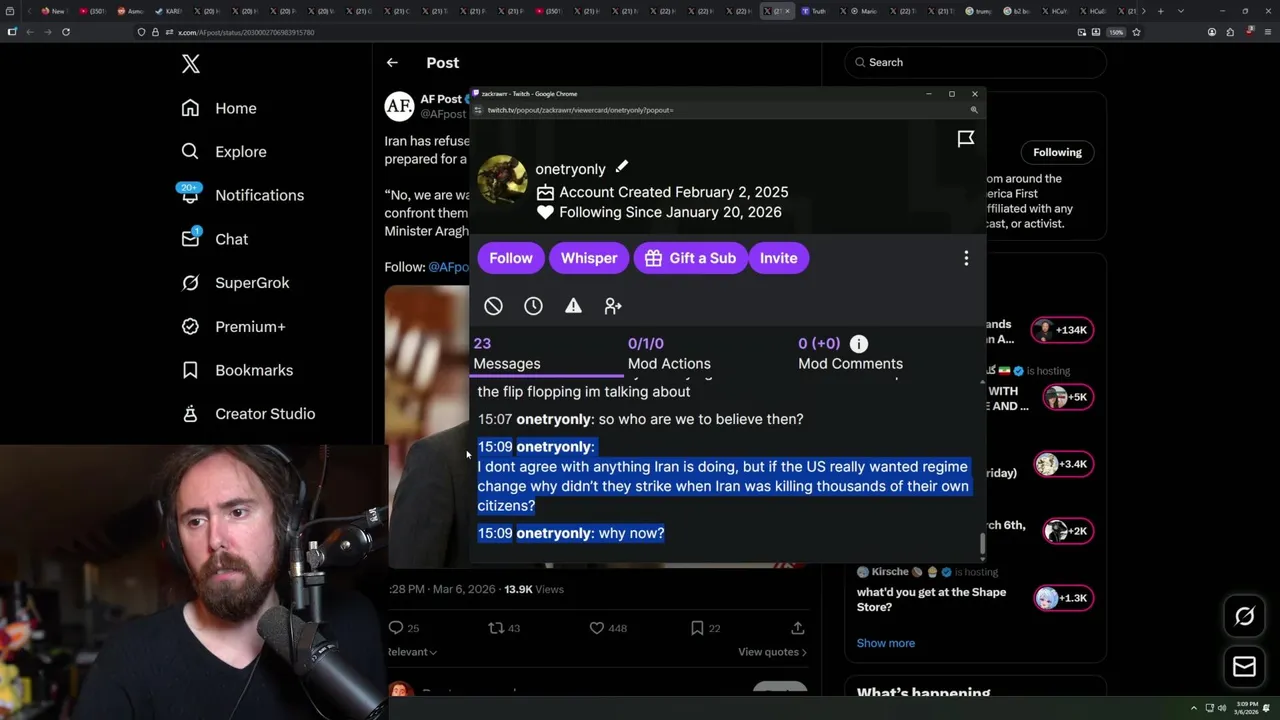
Task: Click the warn user triangle icon
Action: (573, 306)
